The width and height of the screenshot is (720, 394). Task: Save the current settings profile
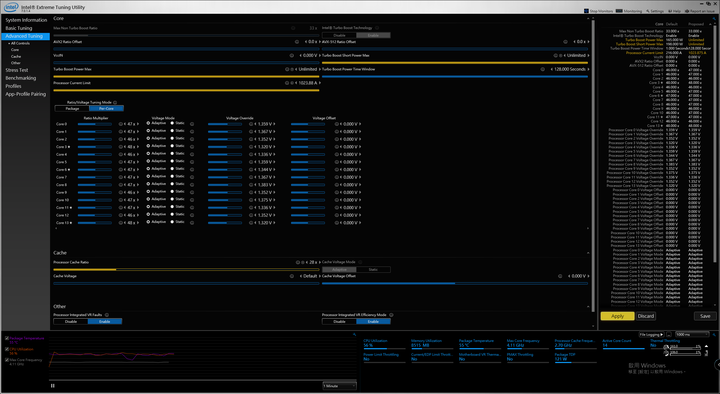pos(705,316)
